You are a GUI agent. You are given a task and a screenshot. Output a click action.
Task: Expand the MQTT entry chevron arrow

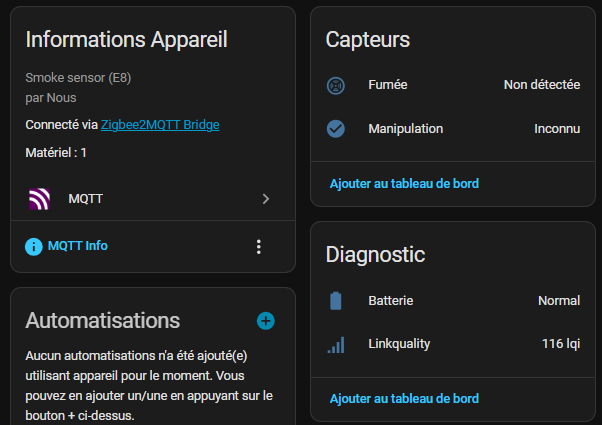(x=266, y=199)
